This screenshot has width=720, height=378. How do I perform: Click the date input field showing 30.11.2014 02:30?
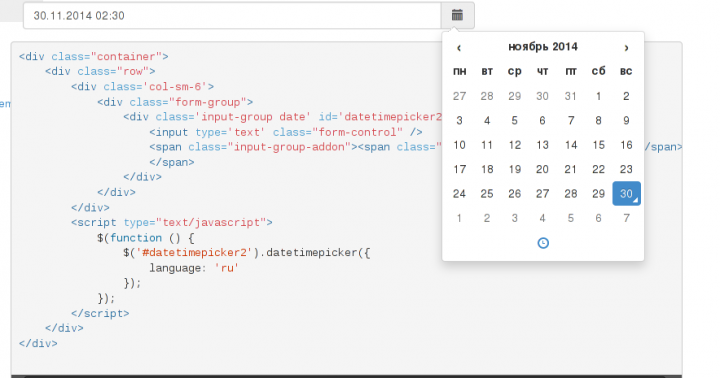232,16
